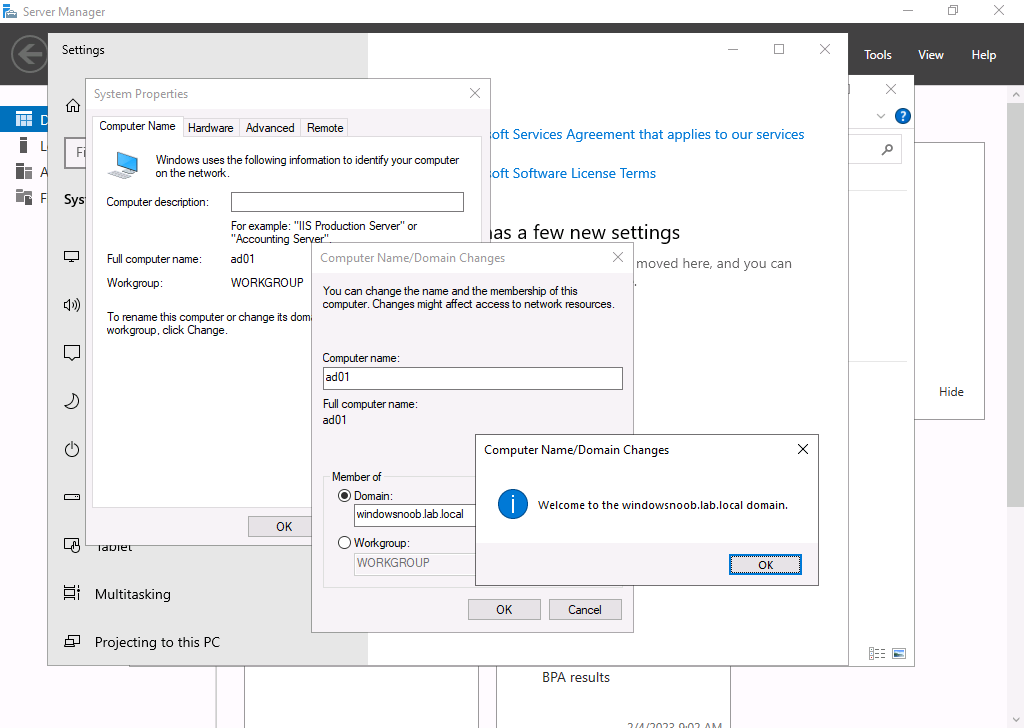Image resolution: width=1026 pixels, height=728 pixels.
Task: Click the Server Manager back arrow button
Action: coord(29,54)
